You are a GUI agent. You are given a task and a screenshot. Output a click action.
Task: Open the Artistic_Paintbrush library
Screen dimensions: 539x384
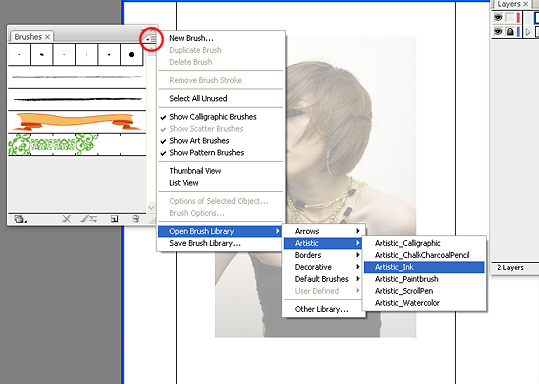424,279
